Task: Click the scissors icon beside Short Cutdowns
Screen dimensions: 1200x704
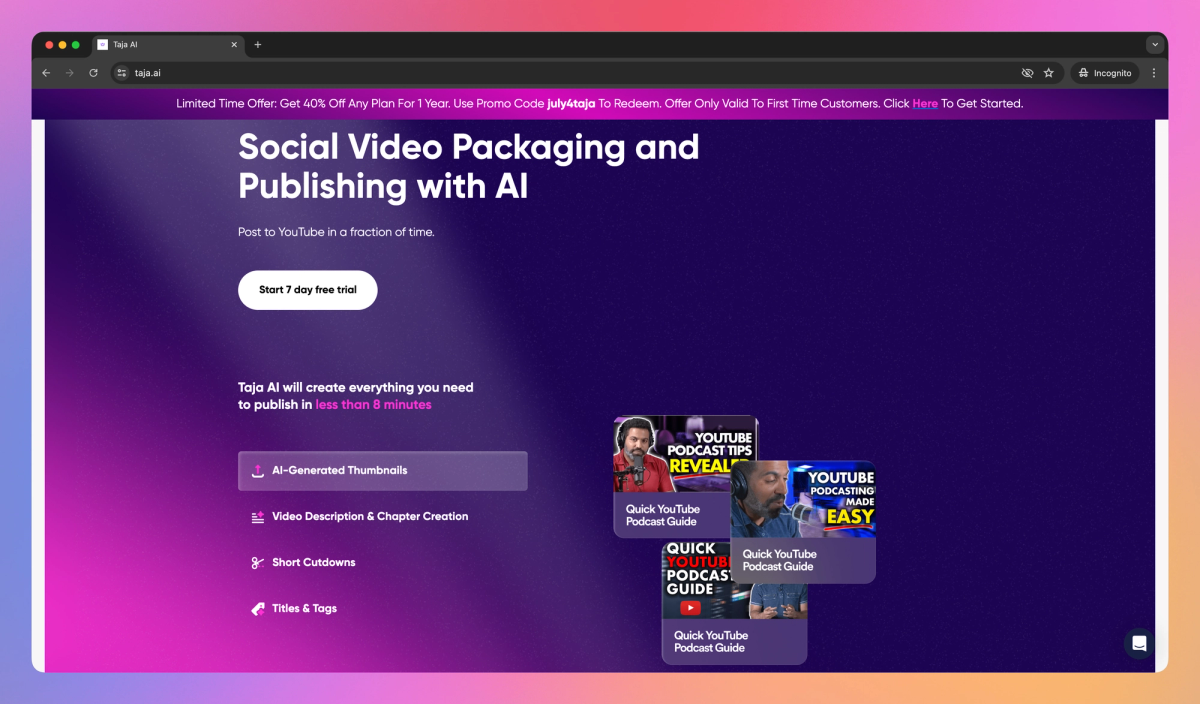Action: click(258, 563)
